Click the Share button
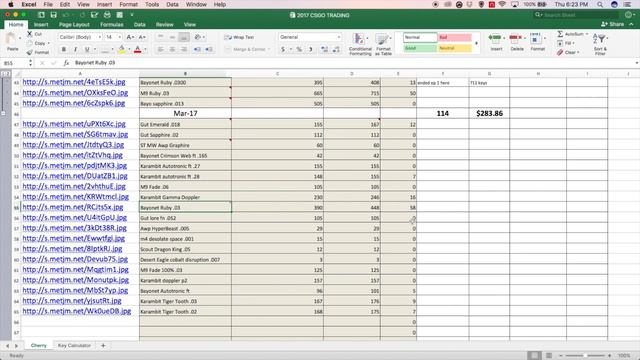This screenshot has width=640, height=360. [612, 24]
